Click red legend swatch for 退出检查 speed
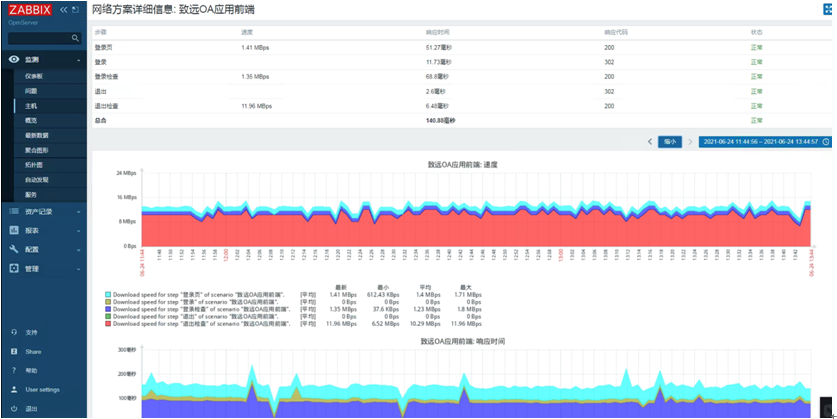The width and height of the screenshot is (837, 419). click(x=108, y=324)
